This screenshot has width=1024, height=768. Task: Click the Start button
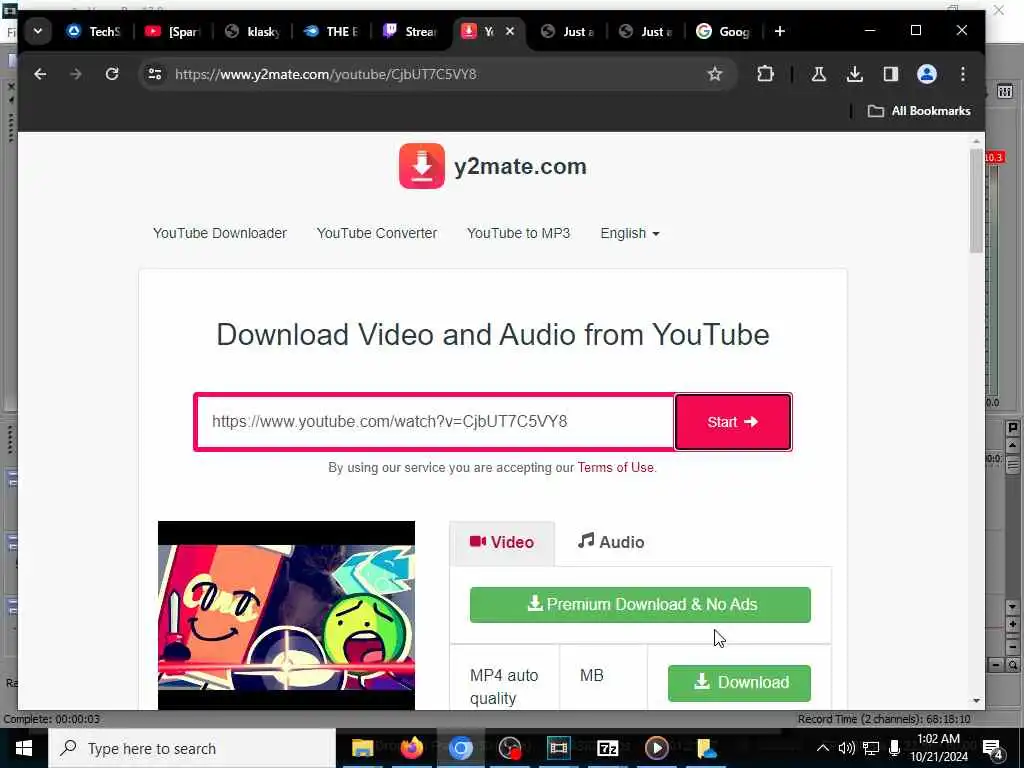click(x=733, y=422)
